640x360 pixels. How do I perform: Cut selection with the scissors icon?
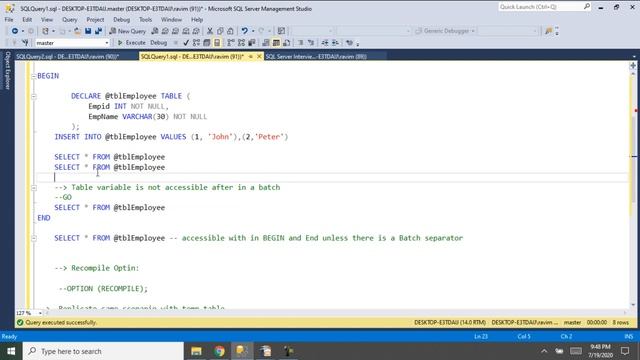[210, 31]
